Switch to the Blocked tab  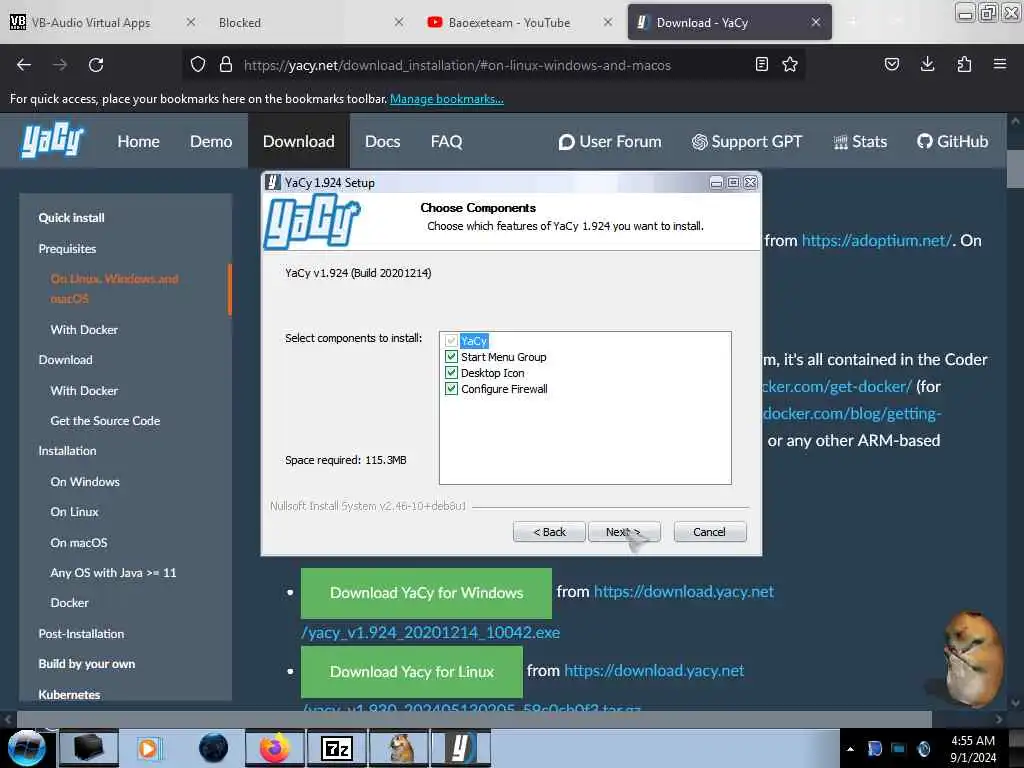[x=240, y=22]
